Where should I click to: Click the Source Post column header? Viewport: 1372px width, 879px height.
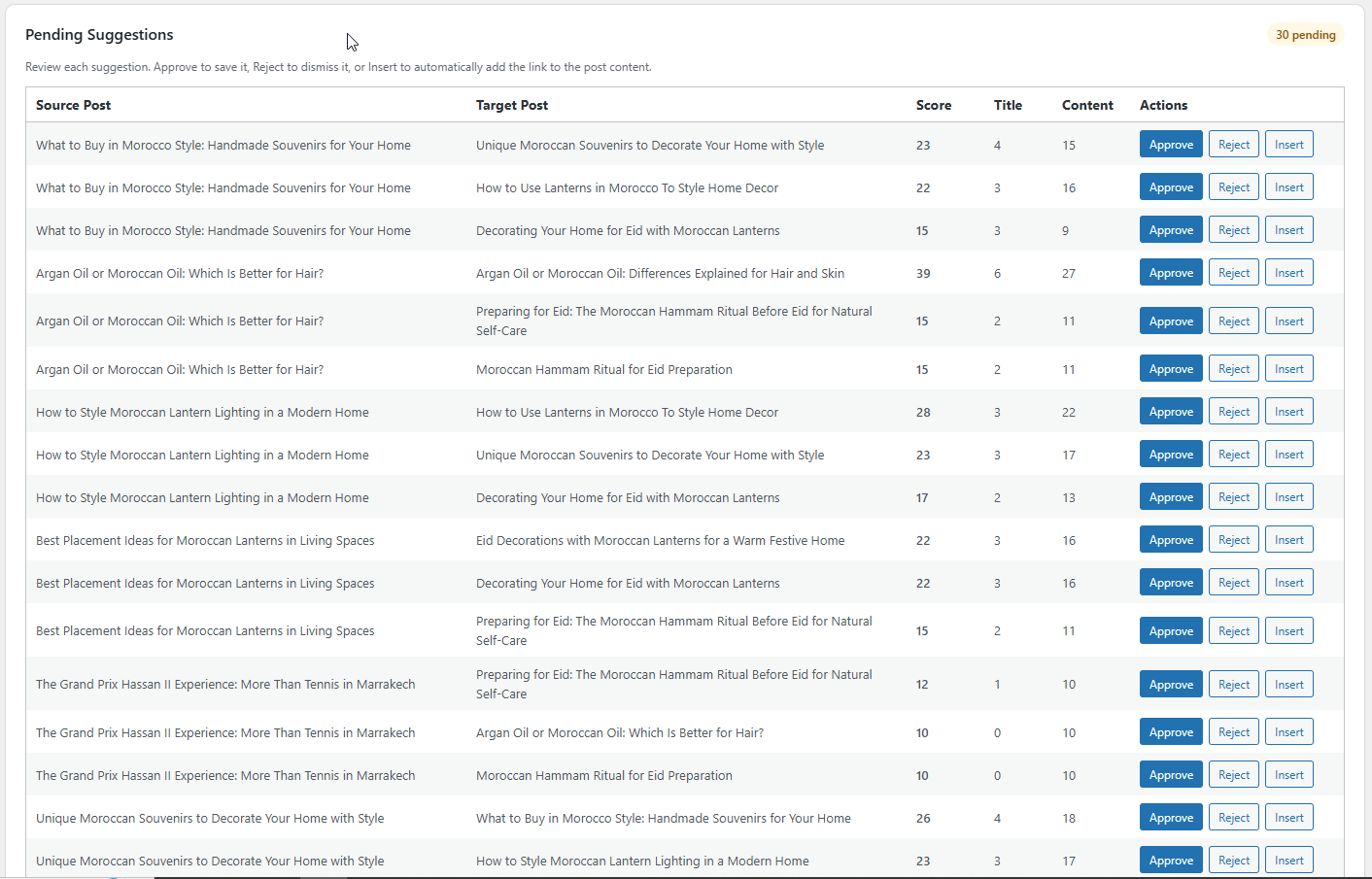[x=73, y=105]
